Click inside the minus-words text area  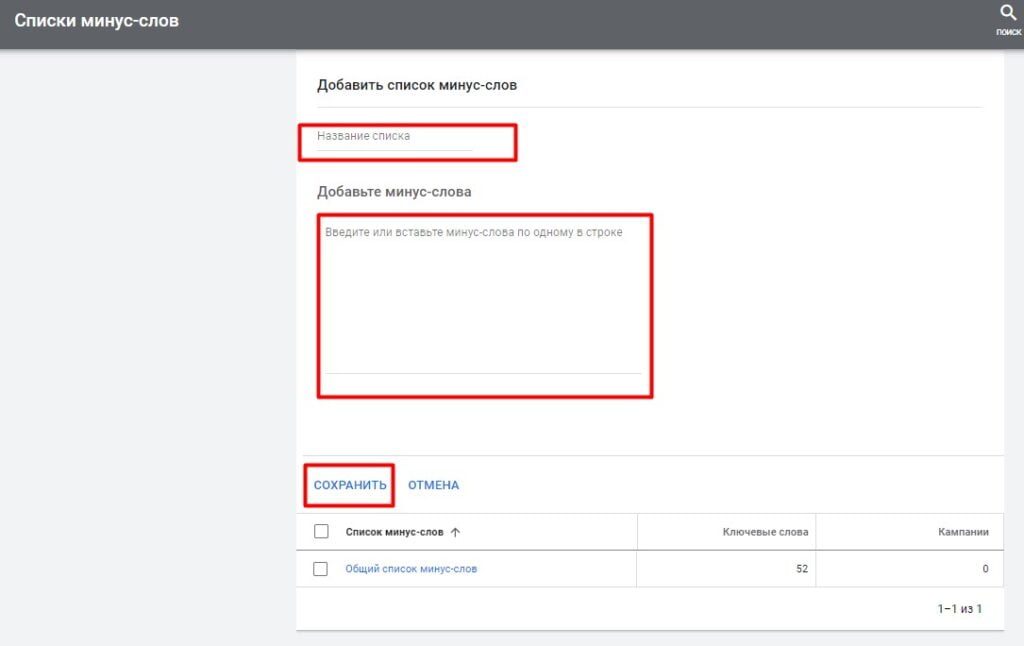(483, 298)
